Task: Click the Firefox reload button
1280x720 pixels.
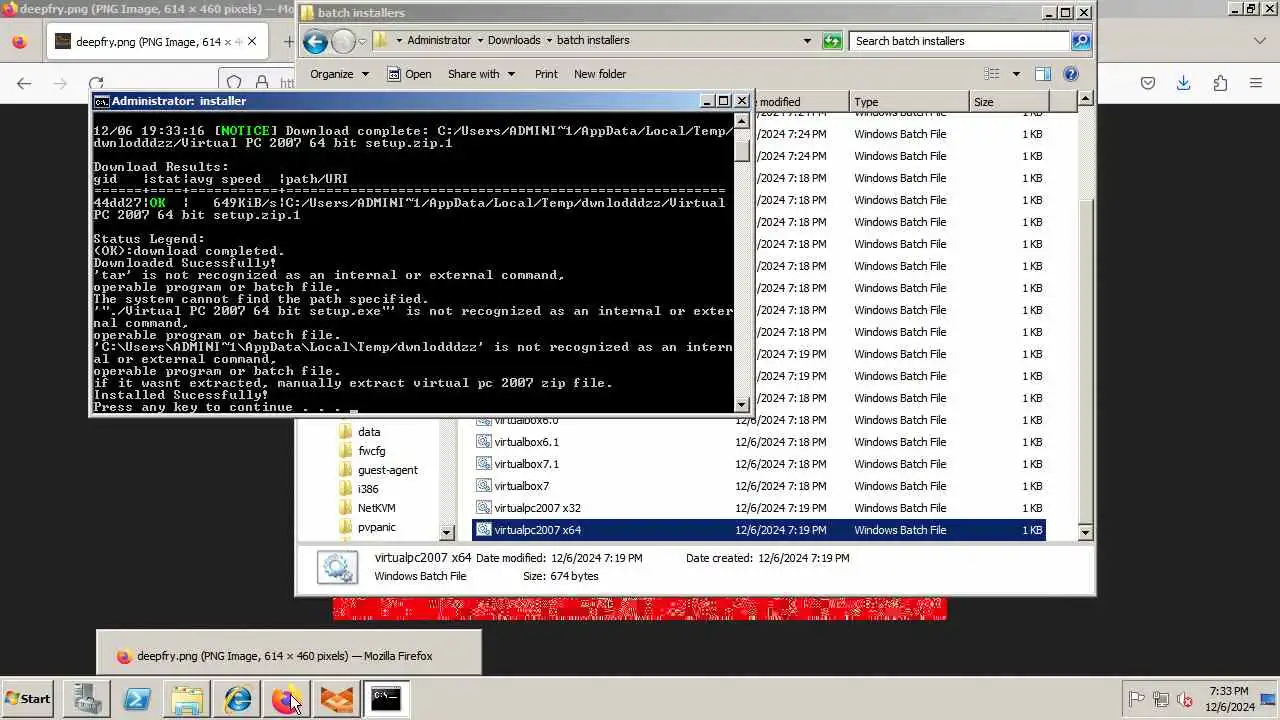Action: pos(95,83)
